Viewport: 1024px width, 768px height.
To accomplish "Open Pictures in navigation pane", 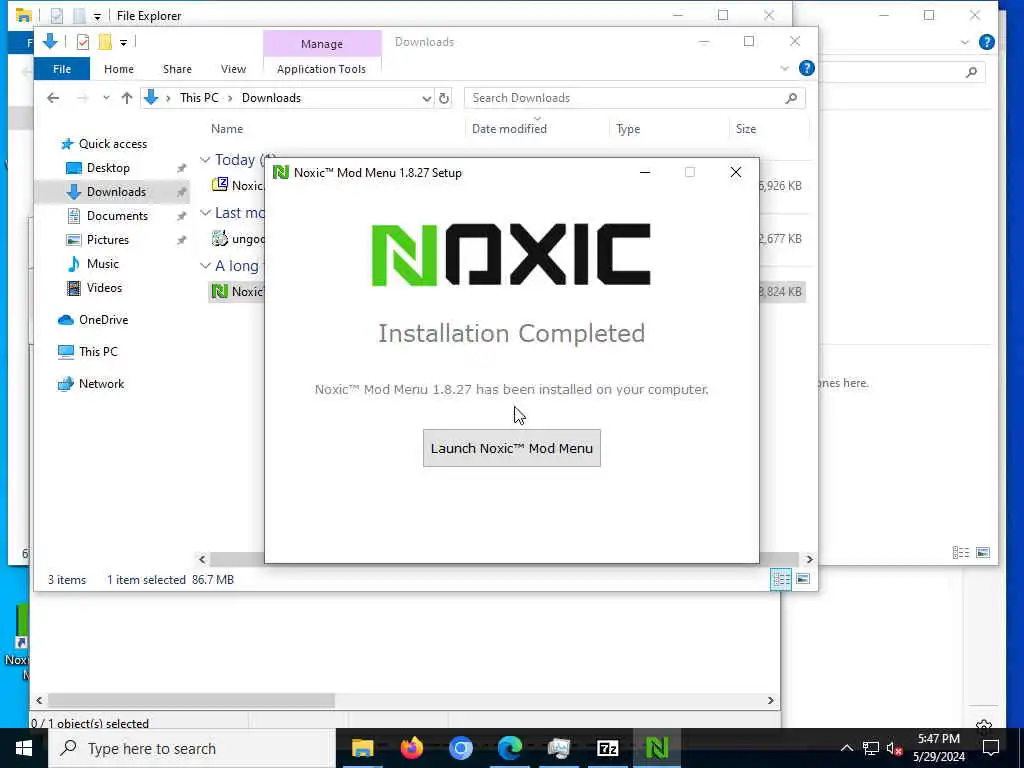I will [108, 240].
